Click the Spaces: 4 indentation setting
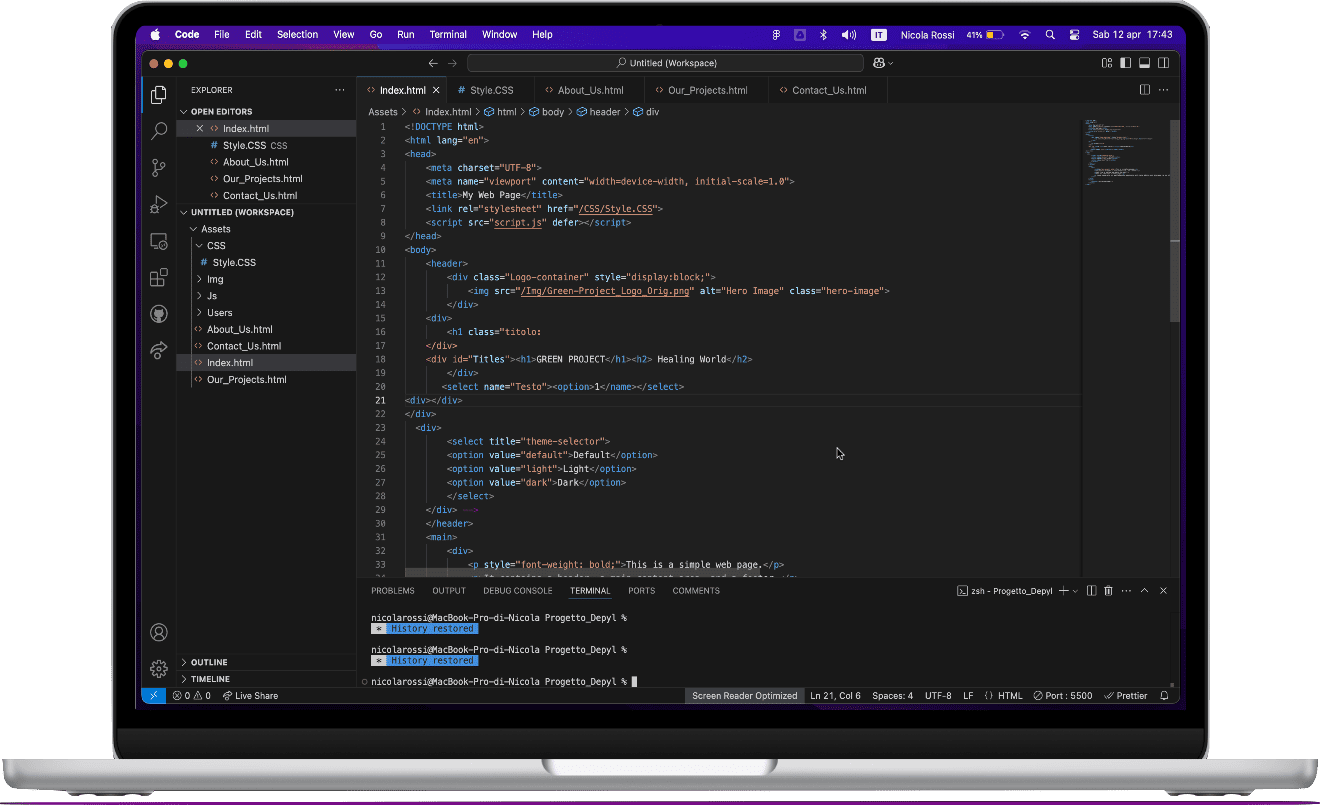The width and height of the screenshot is (1320, 805). click(x=892, y=696)
